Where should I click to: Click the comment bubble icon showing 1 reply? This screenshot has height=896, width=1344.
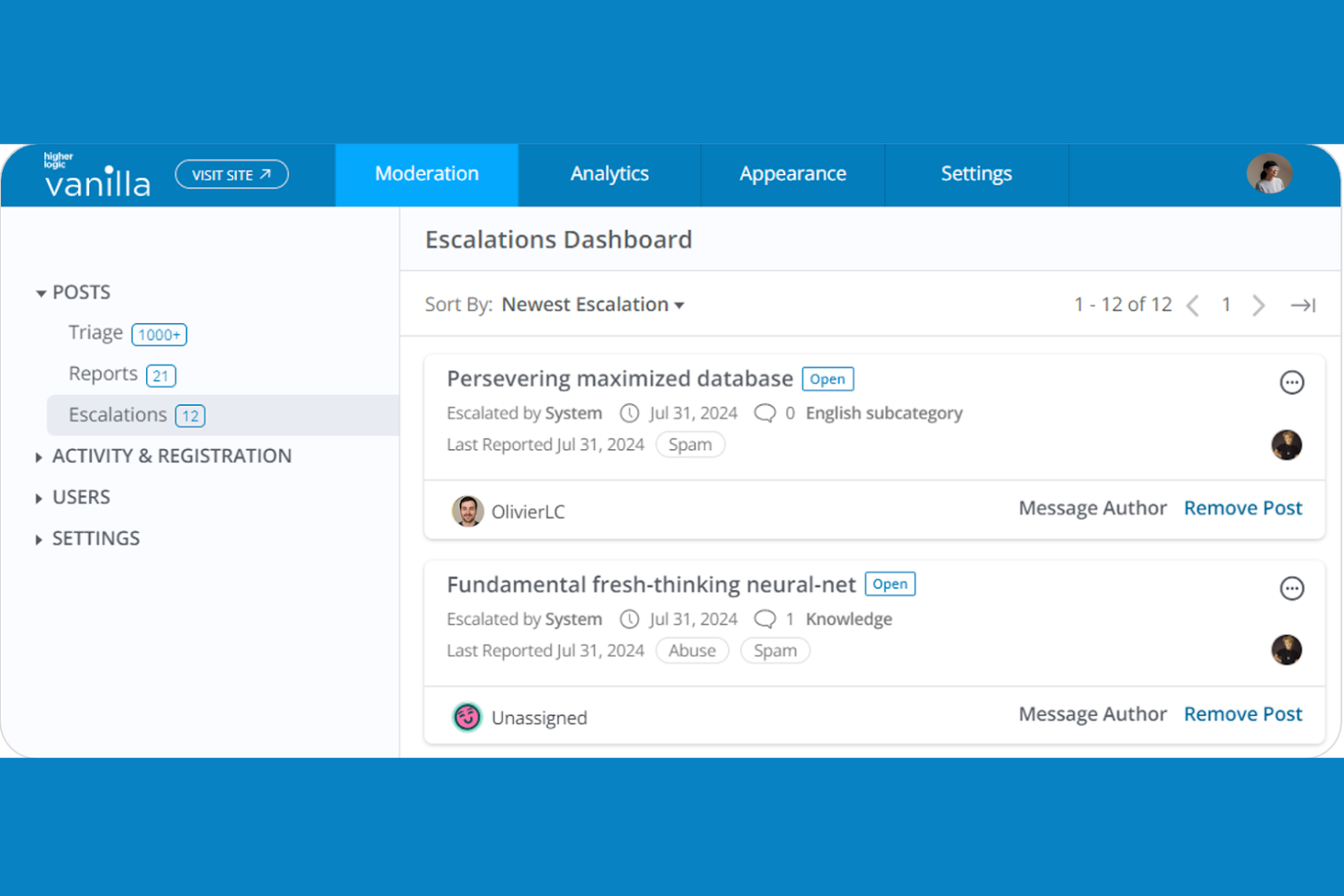pos(765,618)
